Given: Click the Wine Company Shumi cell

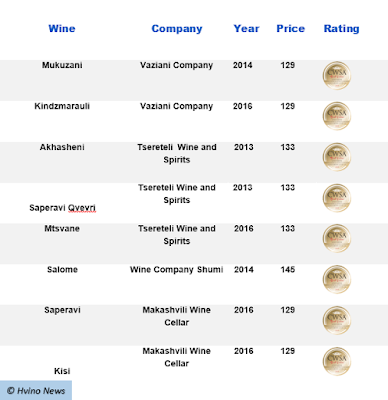Looking at the screenshot, I should [x=176, y=270].
